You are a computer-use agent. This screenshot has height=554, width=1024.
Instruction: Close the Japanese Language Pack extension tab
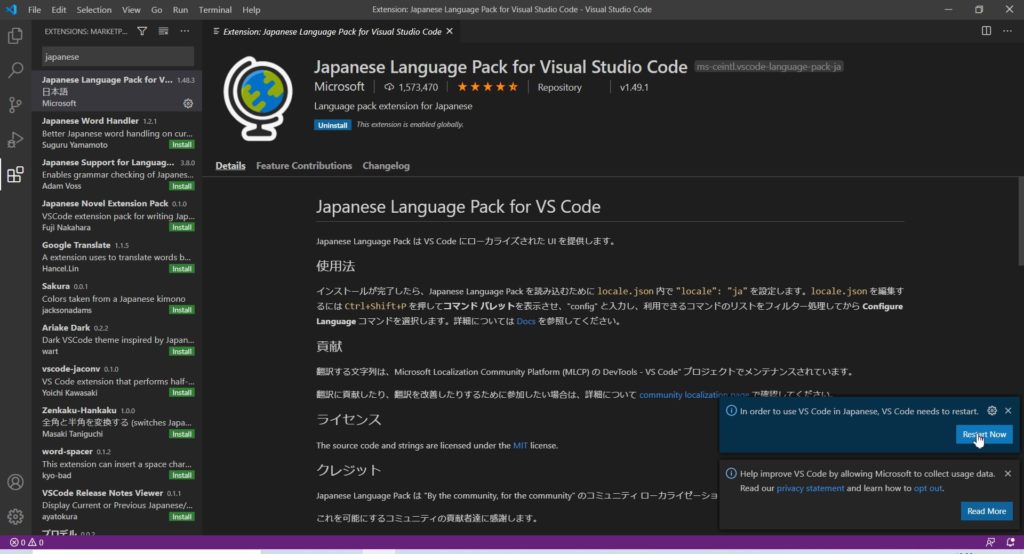pos(449,31)
